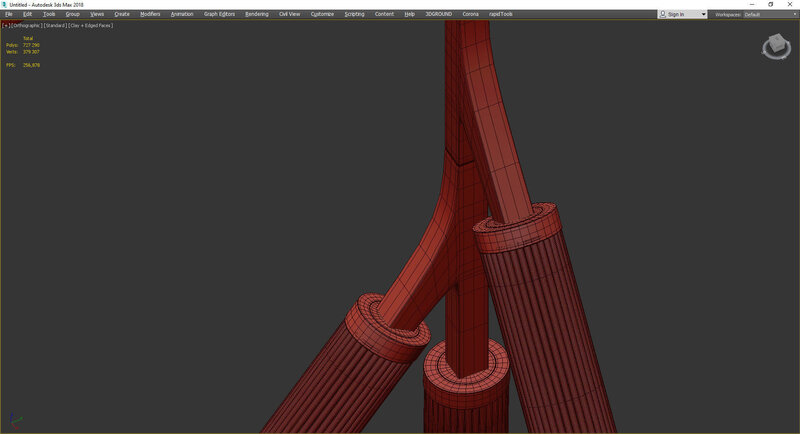Open the Scripting menu
The image size is (800, 434).
354,14
